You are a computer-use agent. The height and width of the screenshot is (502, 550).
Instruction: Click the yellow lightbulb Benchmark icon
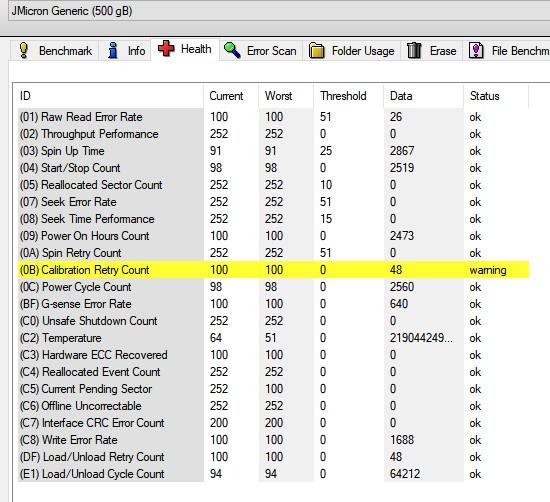[24, 51]
